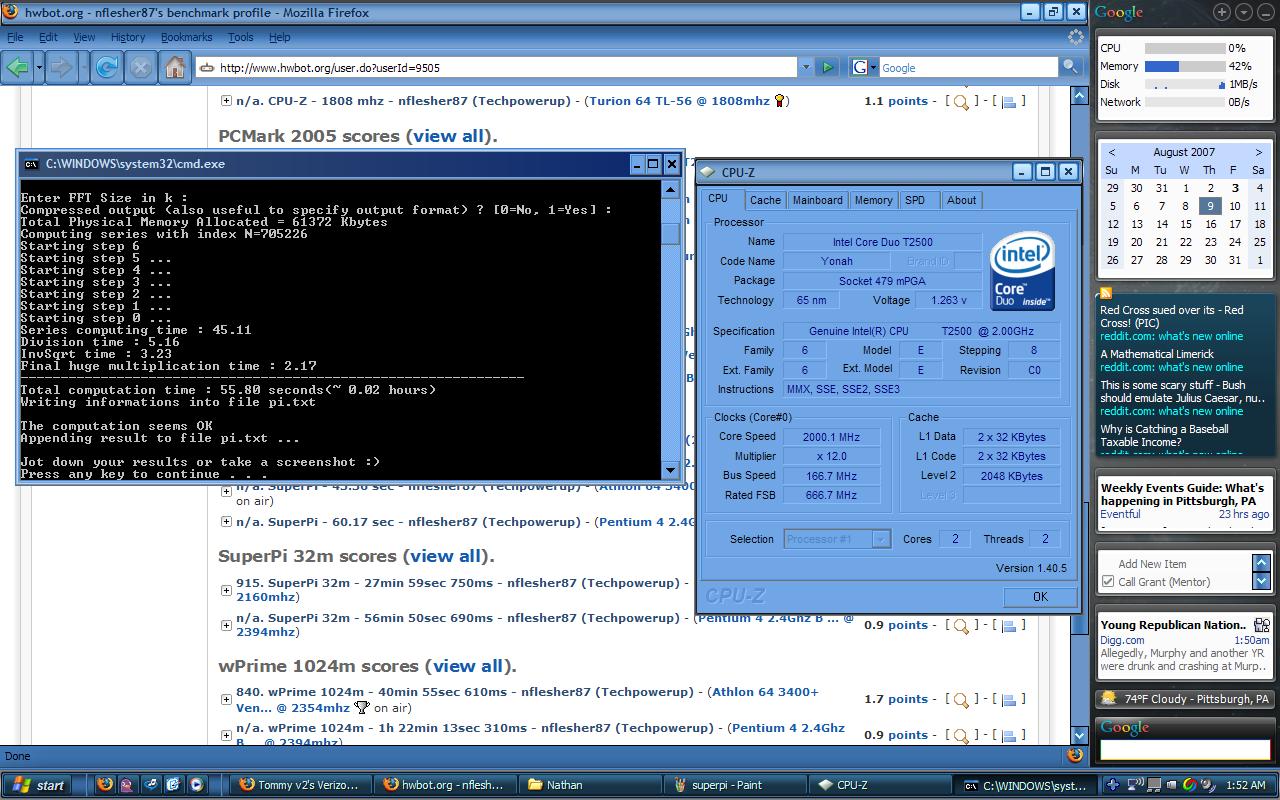The width and height of the screenshot is (1280, 800).
Task: Open the URL history dropdown in address bar
Action: pos(806,67)
